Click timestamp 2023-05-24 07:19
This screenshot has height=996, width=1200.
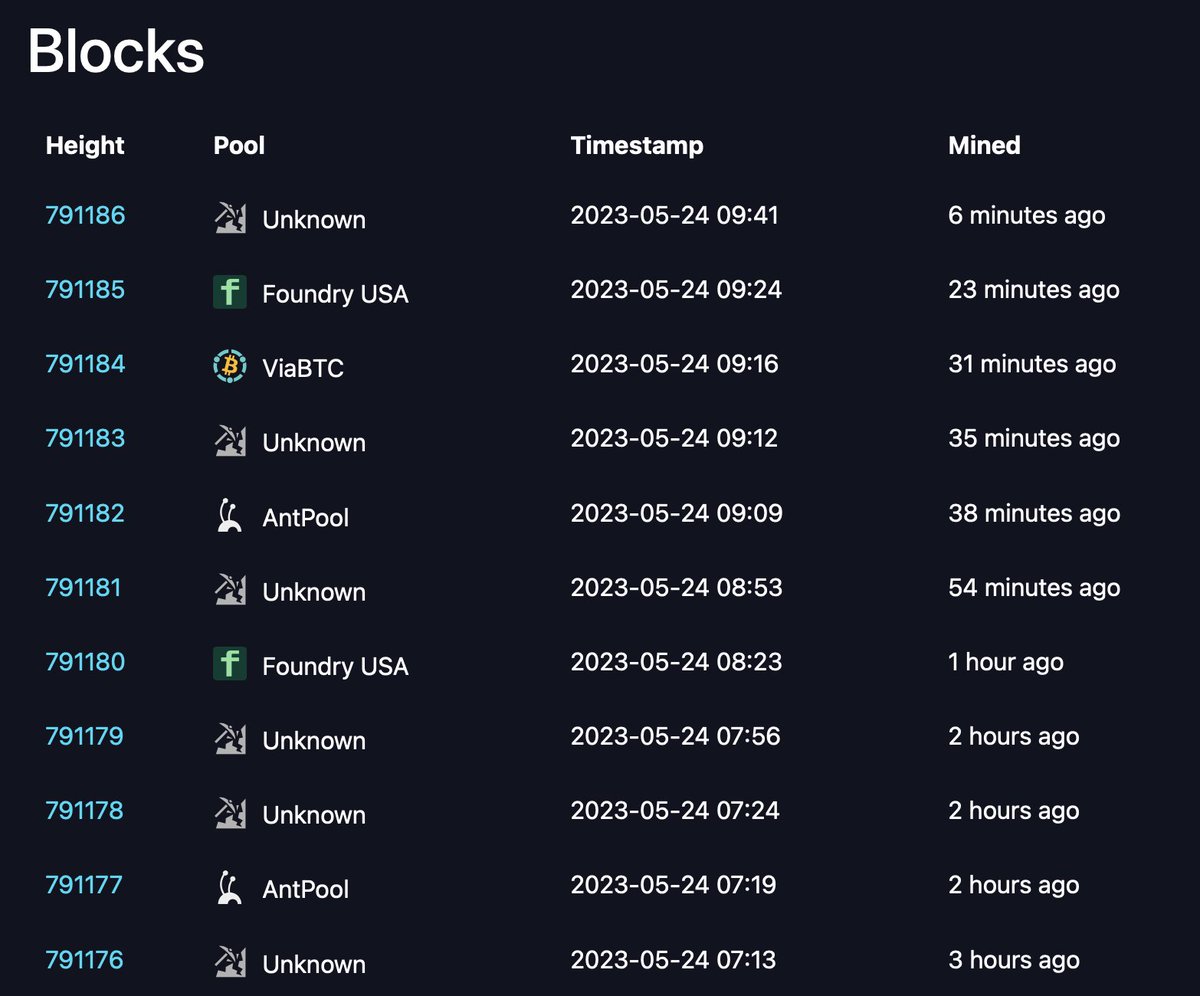pos(673,885)
